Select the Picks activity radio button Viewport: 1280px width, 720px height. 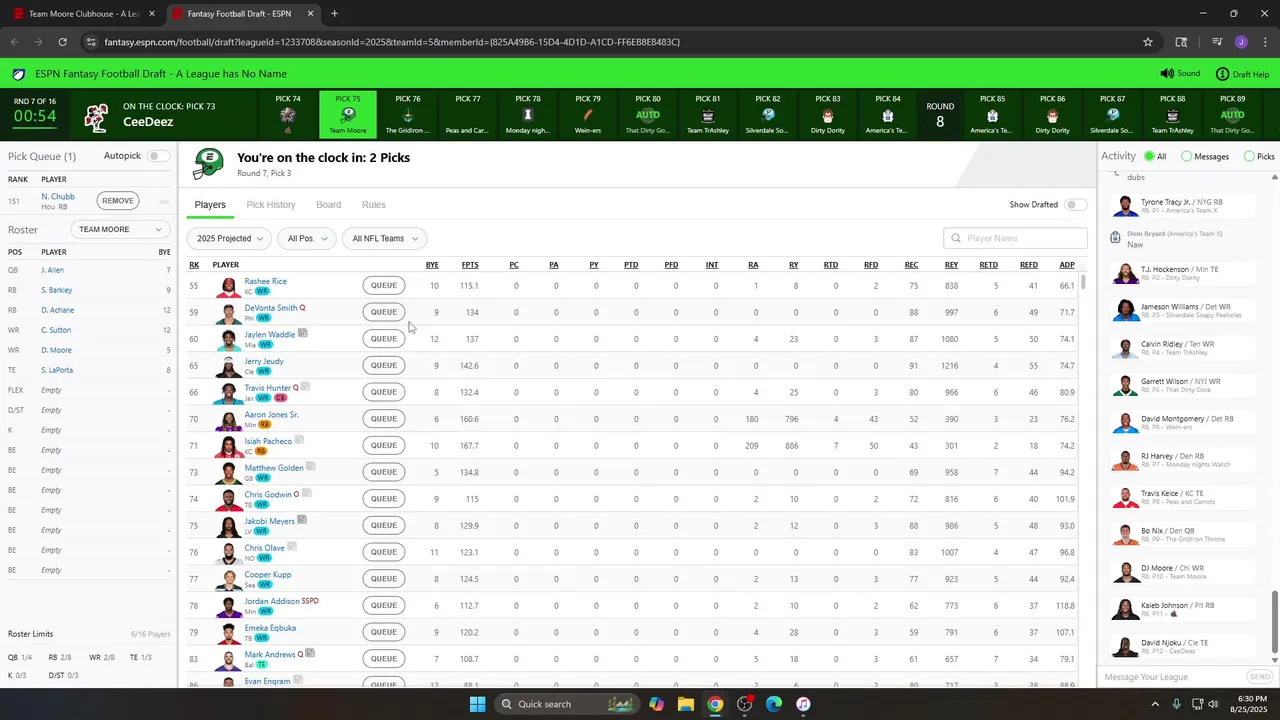[1249, 157]
